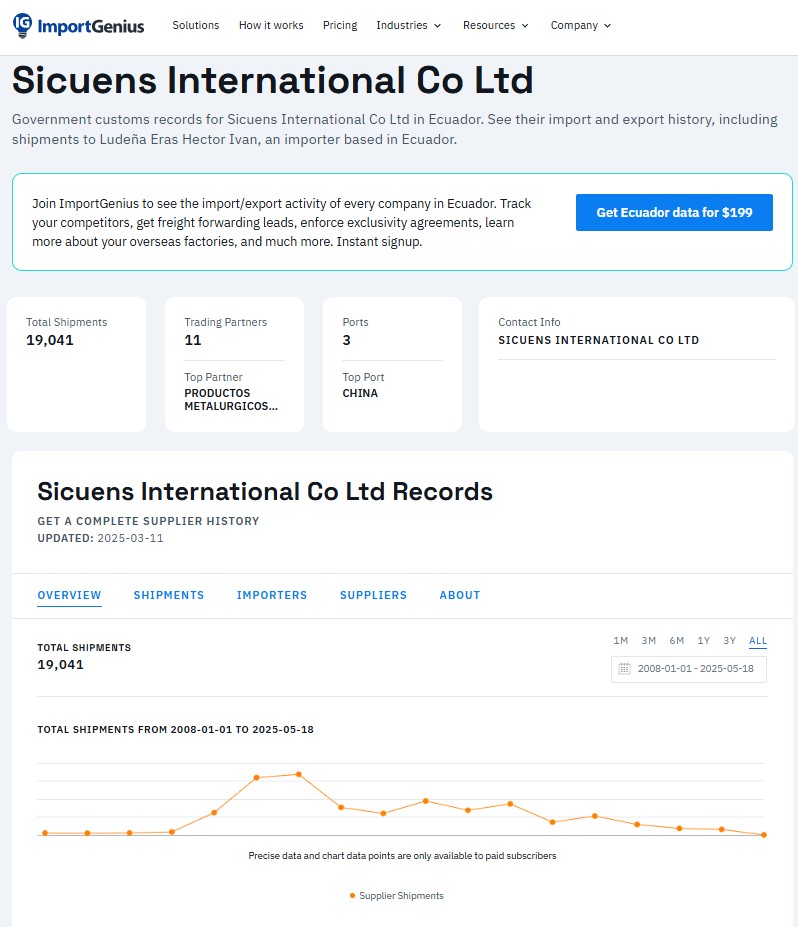Switch to the Suppliers tab

pos(373,595)
